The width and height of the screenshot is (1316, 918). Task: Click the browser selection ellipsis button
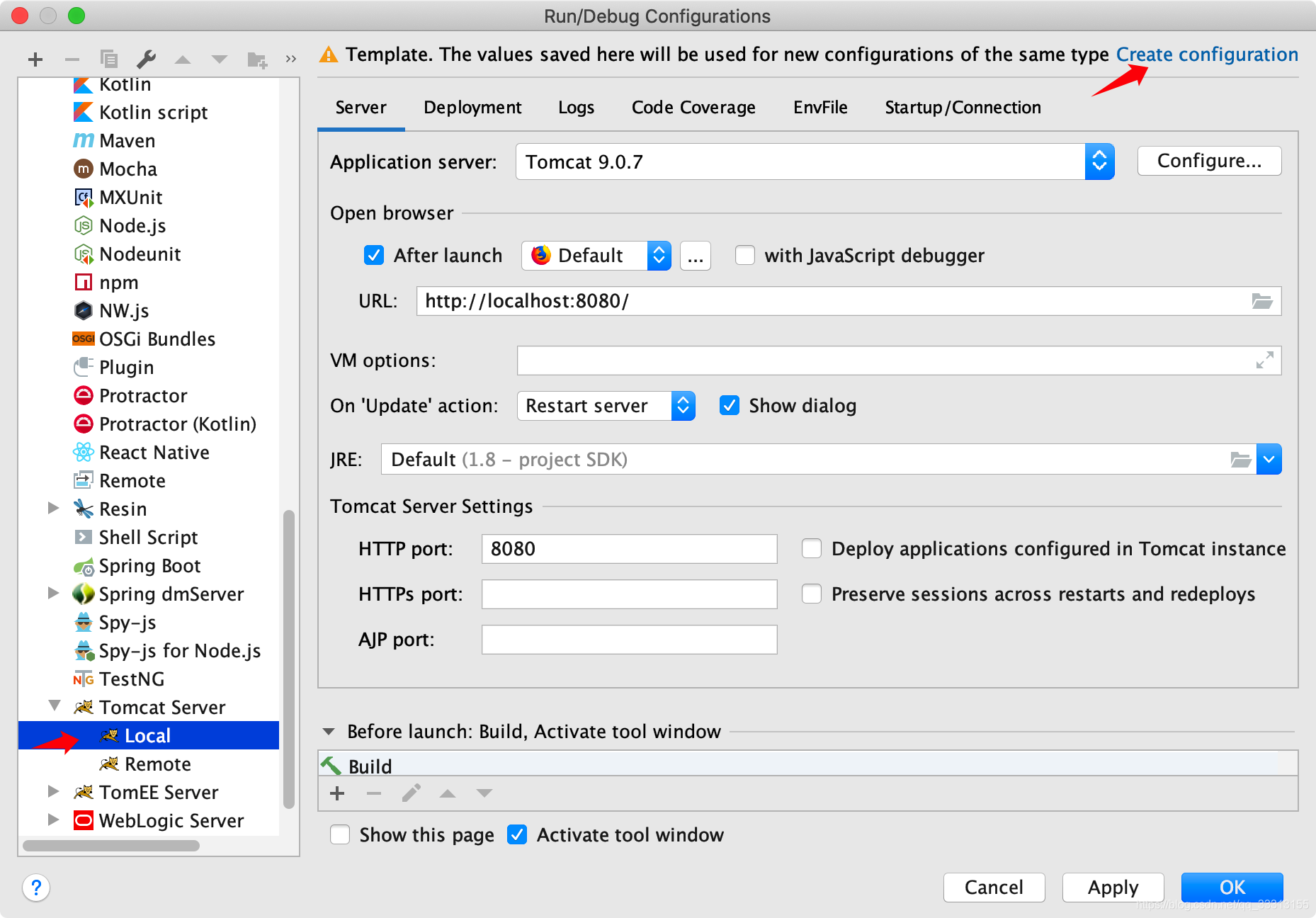[x=696, y=256]
